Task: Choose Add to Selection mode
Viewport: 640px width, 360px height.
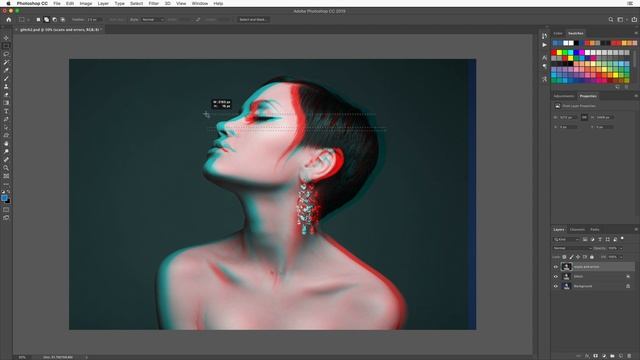Action: 47,20
